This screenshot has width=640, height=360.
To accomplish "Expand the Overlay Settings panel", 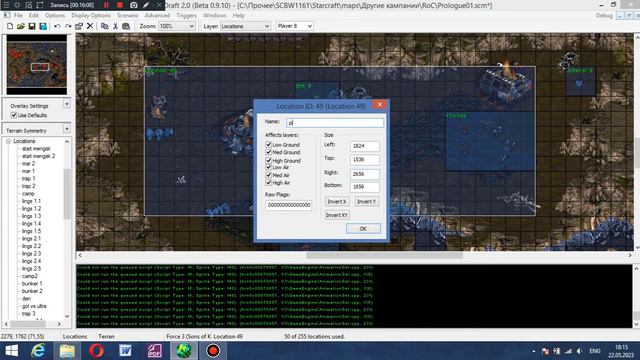I will click(67, 104).
